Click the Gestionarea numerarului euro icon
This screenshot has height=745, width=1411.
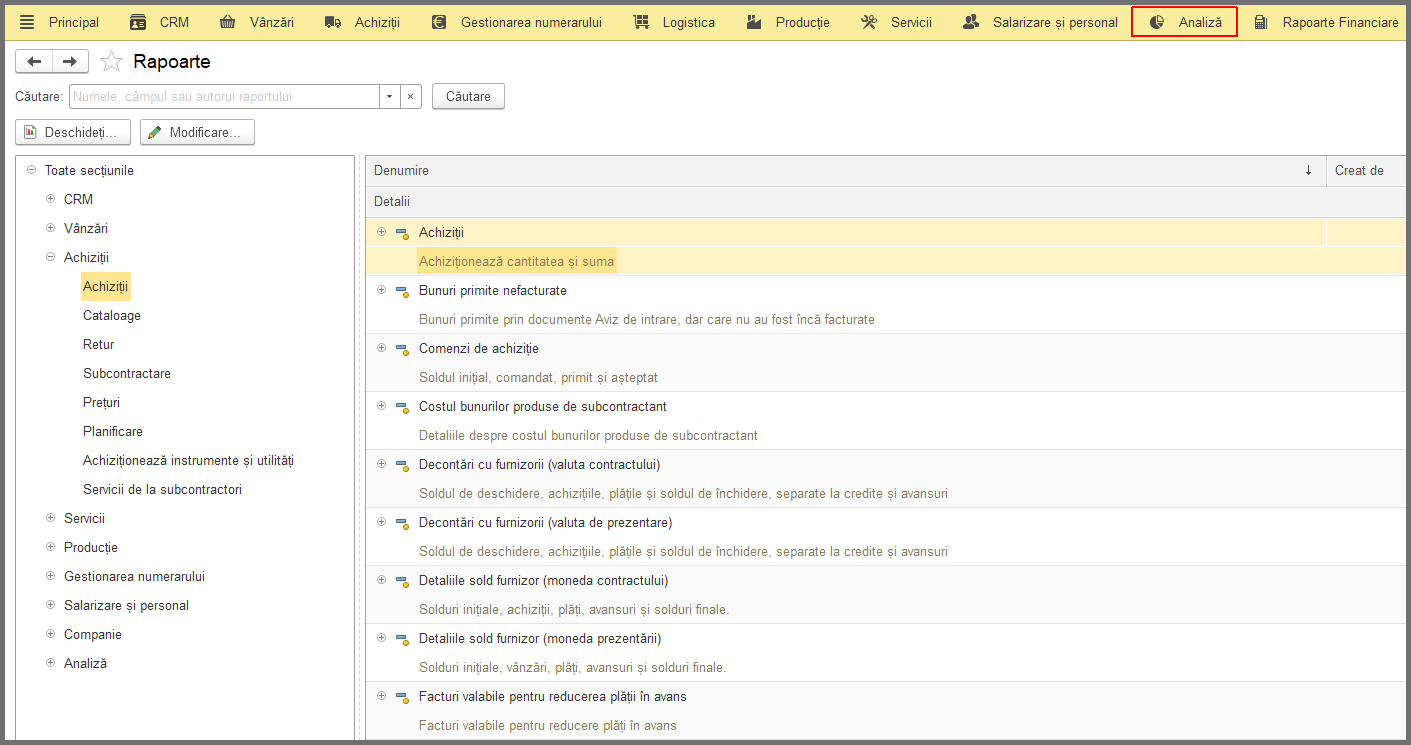[439, 22]
